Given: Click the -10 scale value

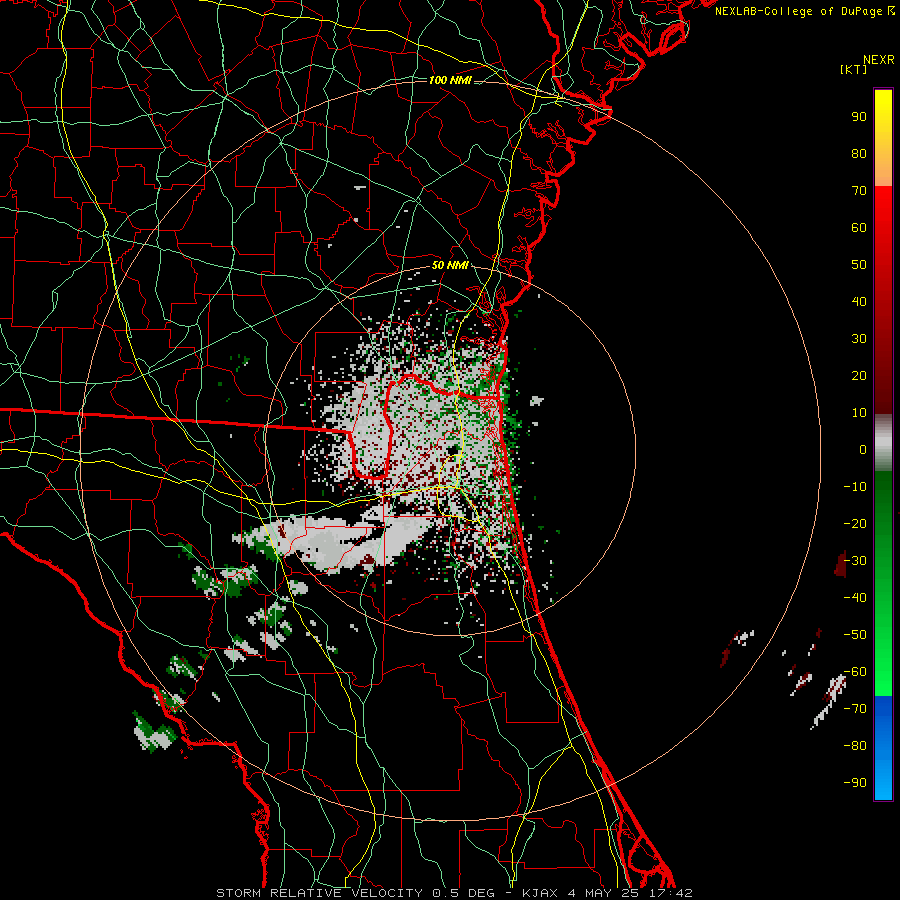Looking at the screenshot, I should point(855,487).
